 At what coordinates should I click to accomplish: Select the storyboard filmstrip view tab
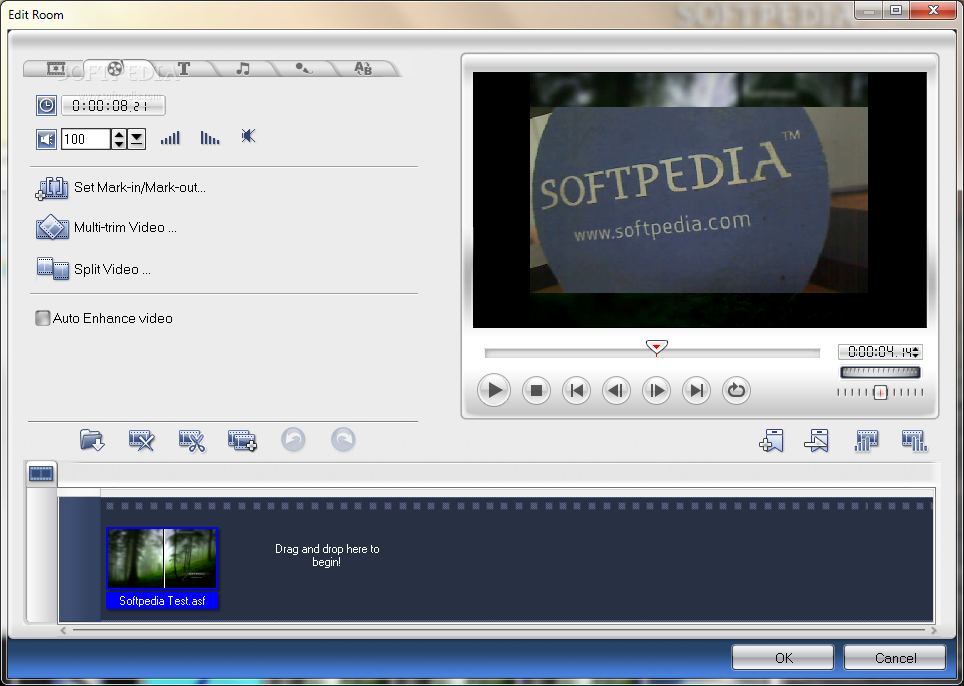point(41,473)
